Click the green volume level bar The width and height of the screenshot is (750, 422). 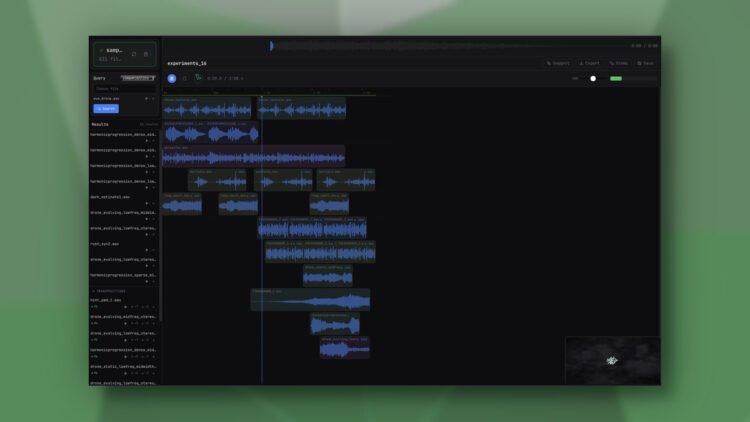tap(616, 78)
